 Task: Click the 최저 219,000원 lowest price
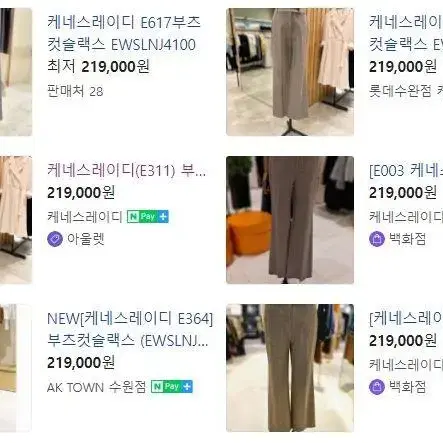click(x=98, y=67)
